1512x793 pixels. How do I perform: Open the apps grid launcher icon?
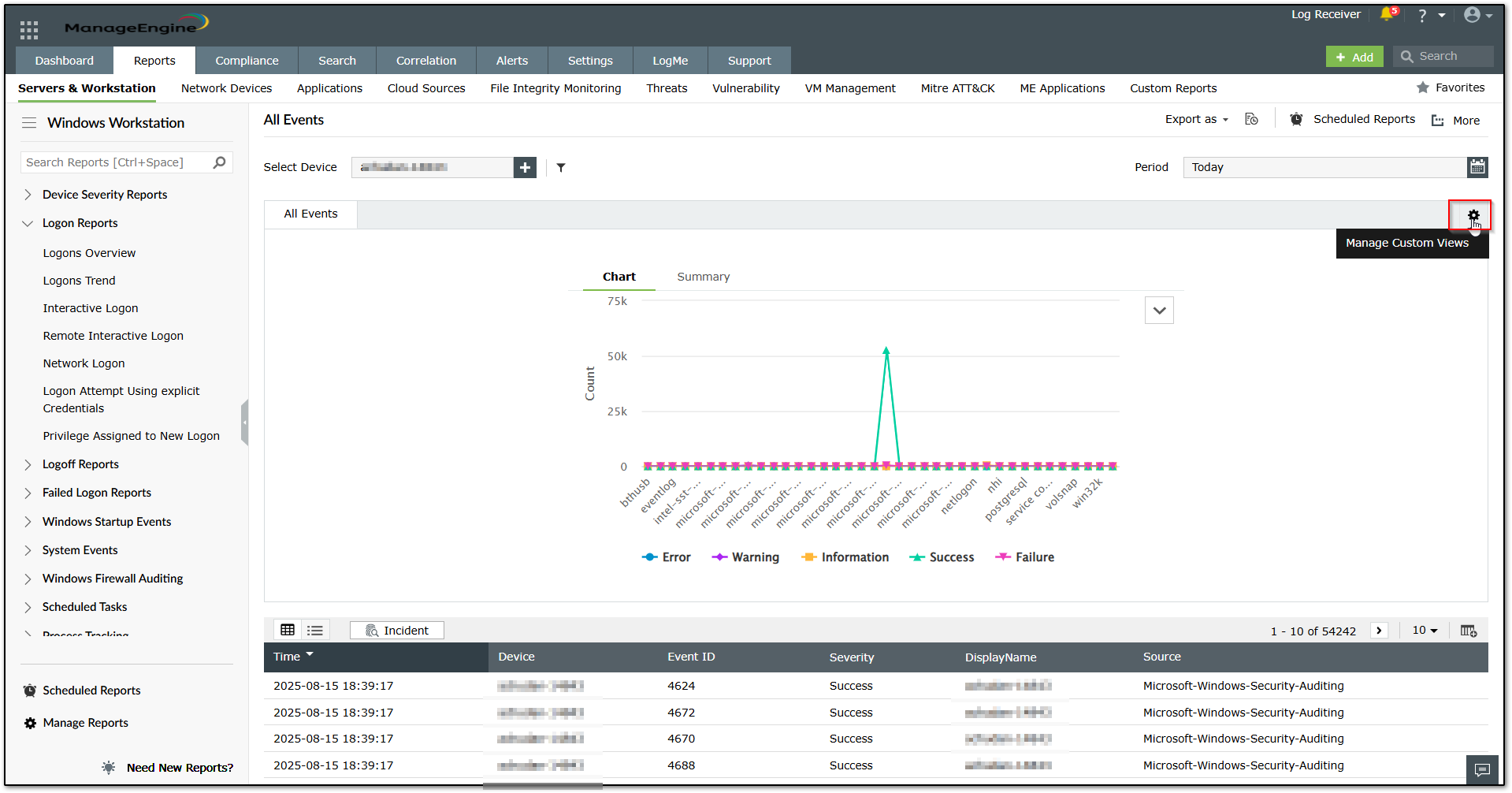(29, 30)
